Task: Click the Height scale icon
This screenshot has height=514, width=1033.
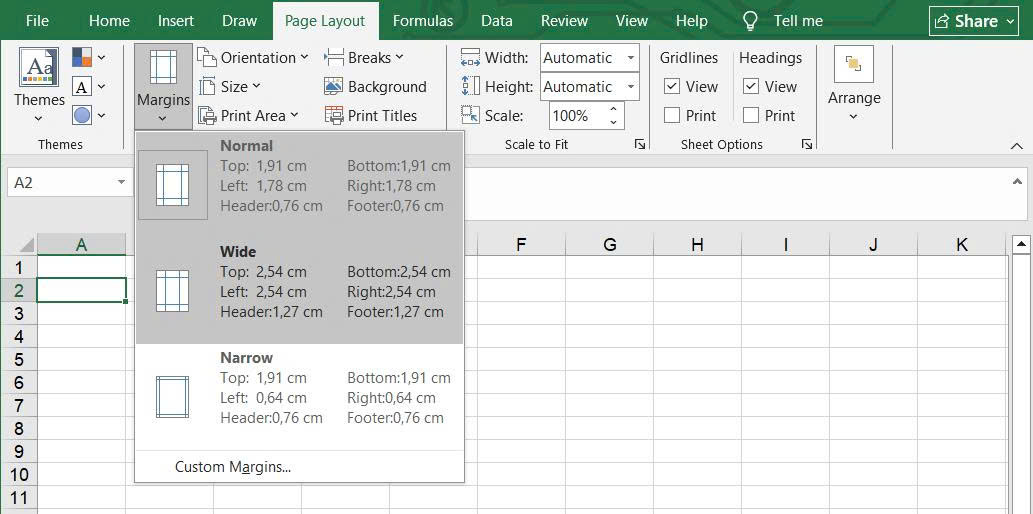Action: pyautogui.click(x=470, y=86)
